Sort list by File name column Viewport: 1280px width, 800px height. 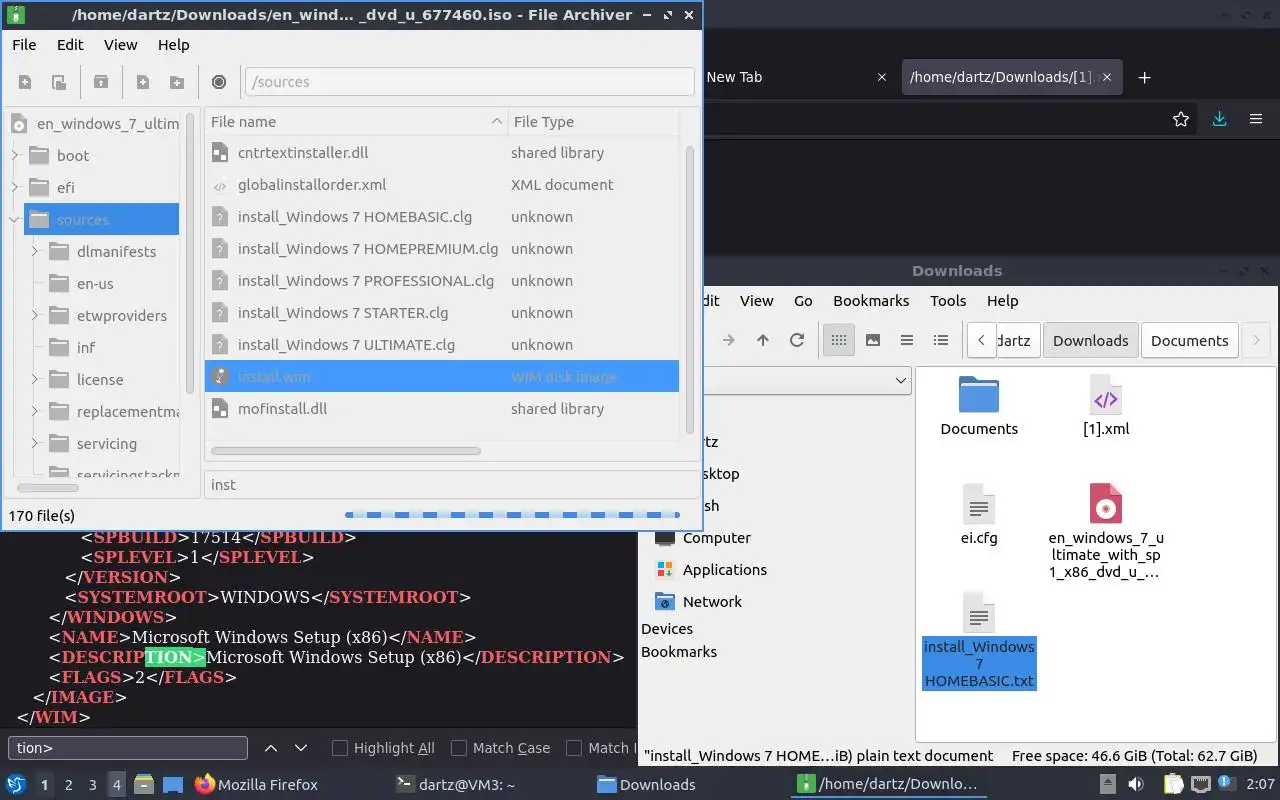click(356, 121)
